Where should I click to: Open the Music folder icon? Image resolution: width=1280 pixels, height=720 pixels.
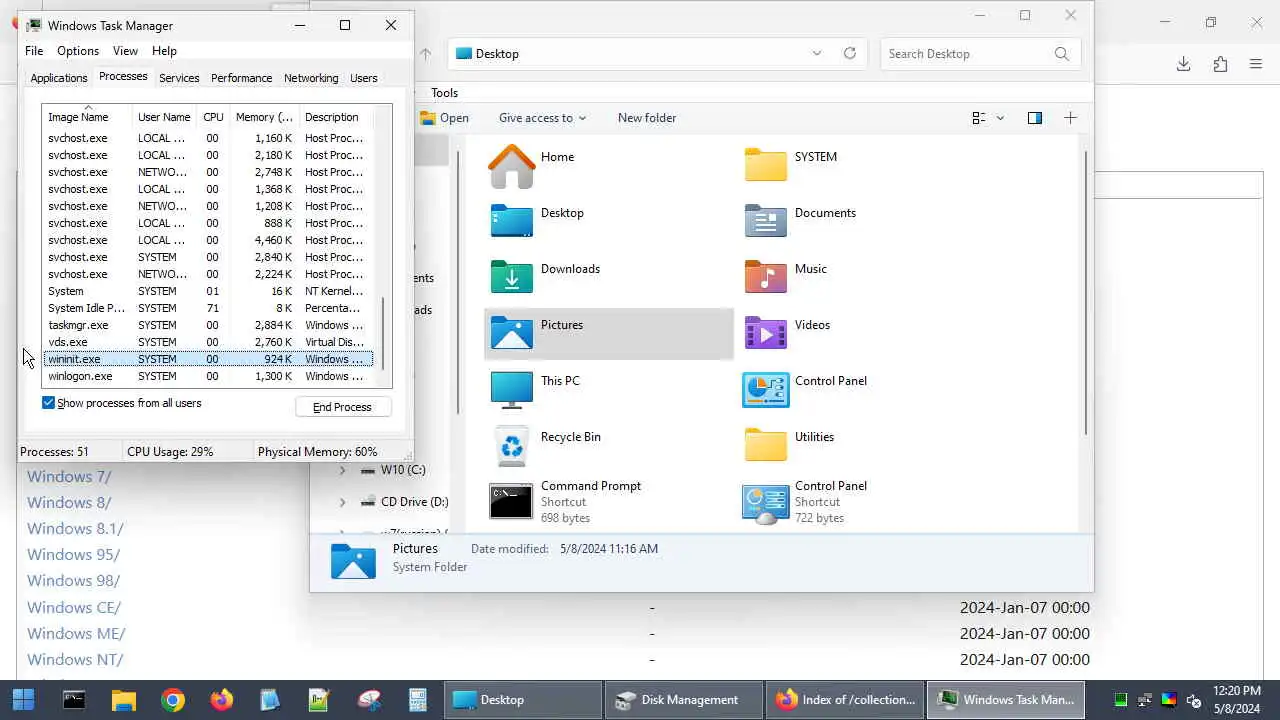[765, 278]
